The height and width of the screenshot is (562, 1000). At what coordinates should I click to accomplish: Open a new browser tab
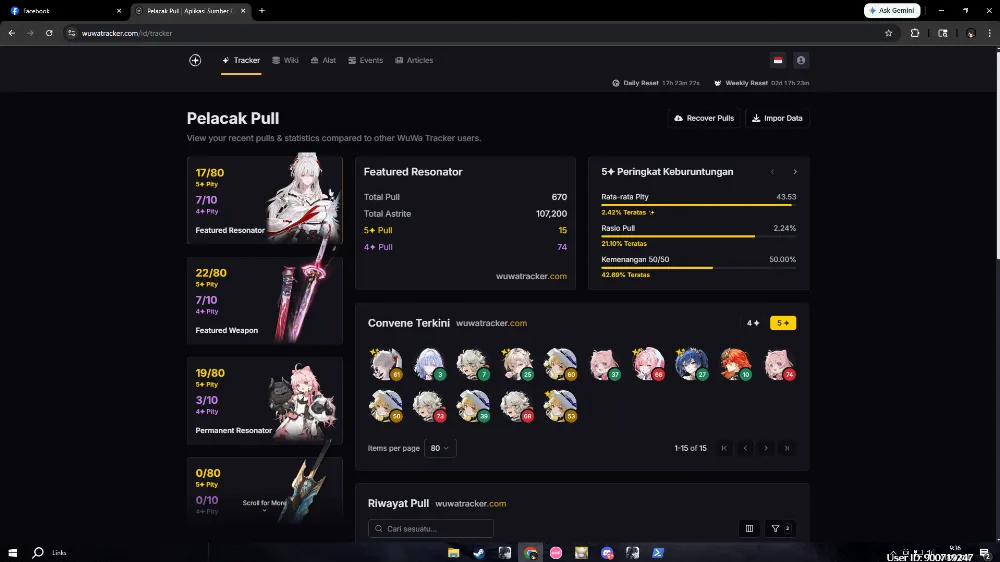[261, 11]
